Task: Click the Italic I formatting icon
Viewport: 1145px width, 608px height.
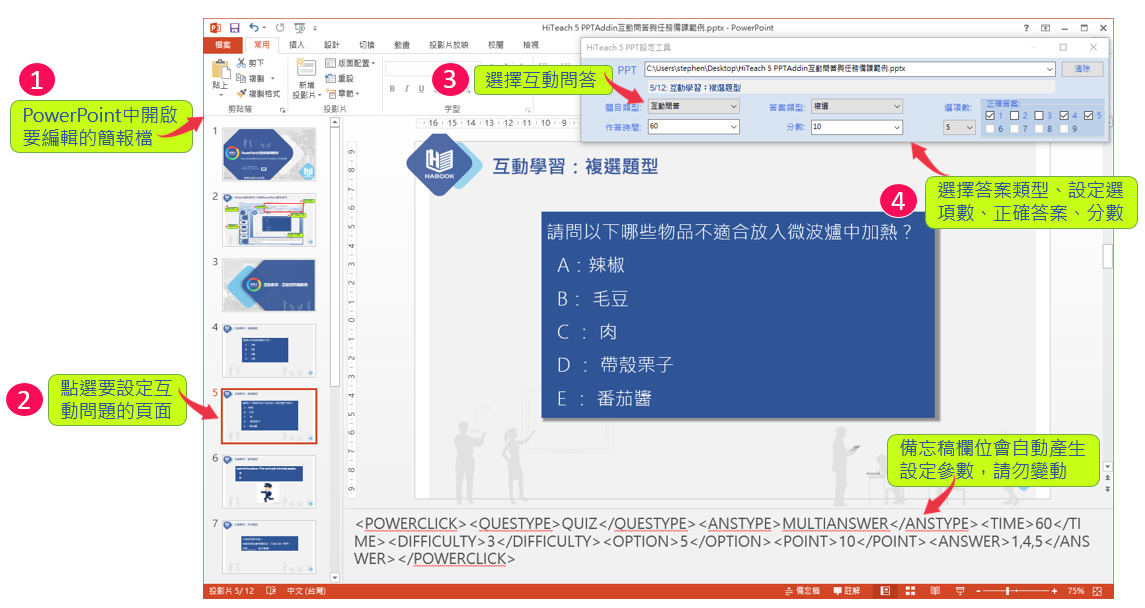Action: point(407,89)
